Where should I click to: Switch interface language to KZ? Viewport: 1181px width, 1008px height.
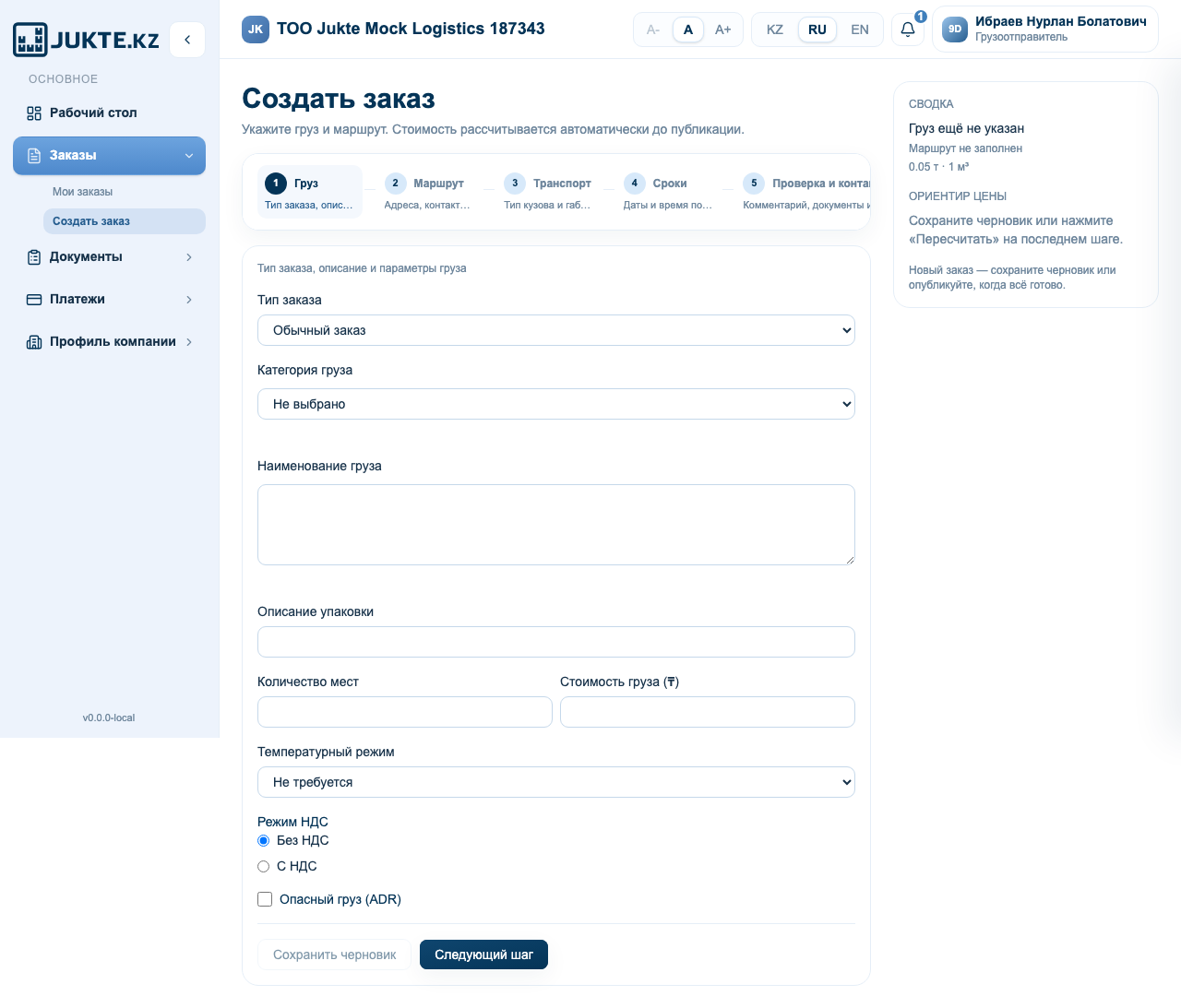(775, 30)
